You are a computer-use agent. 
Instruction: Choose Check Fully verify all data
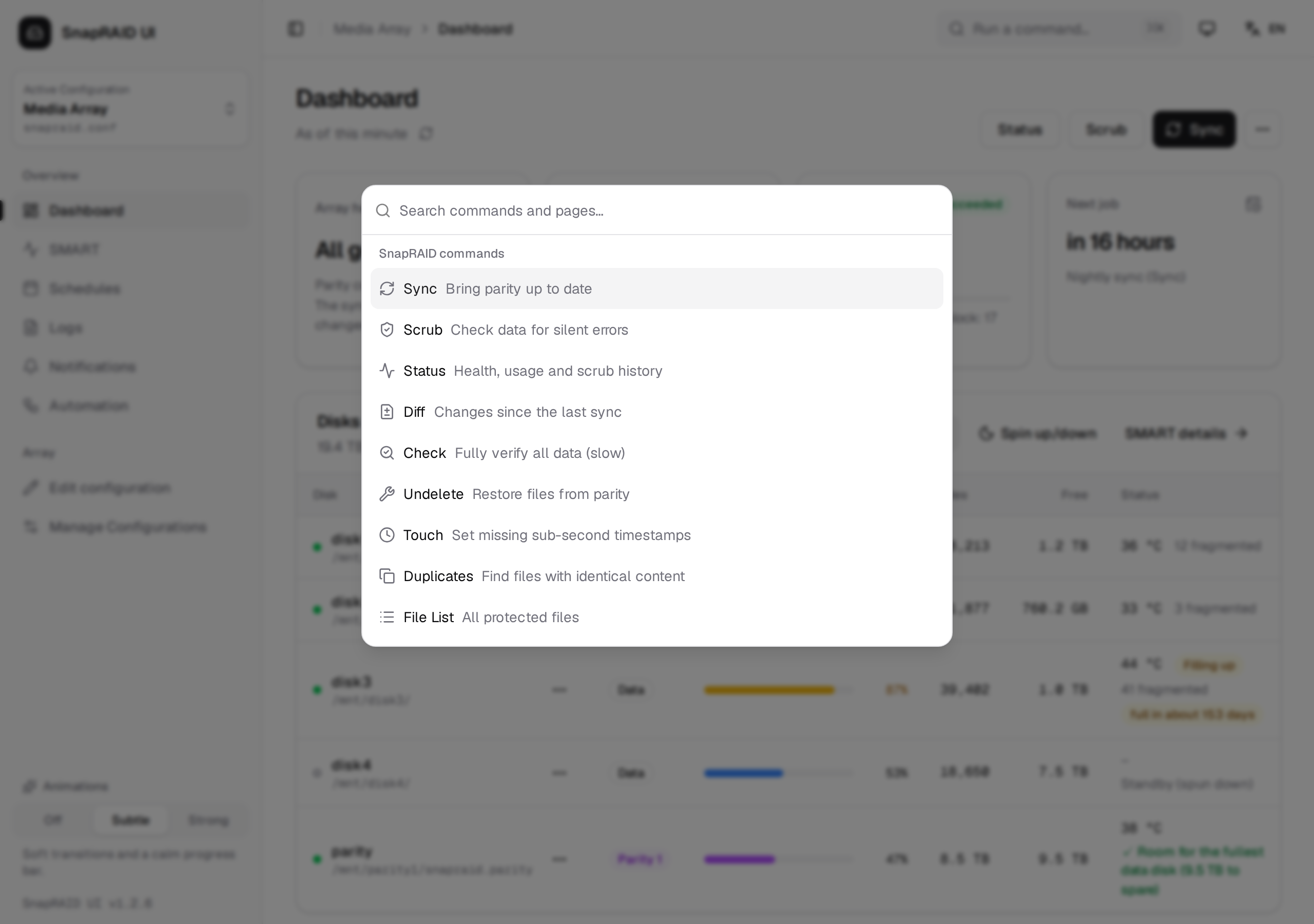tap(656, 453)
